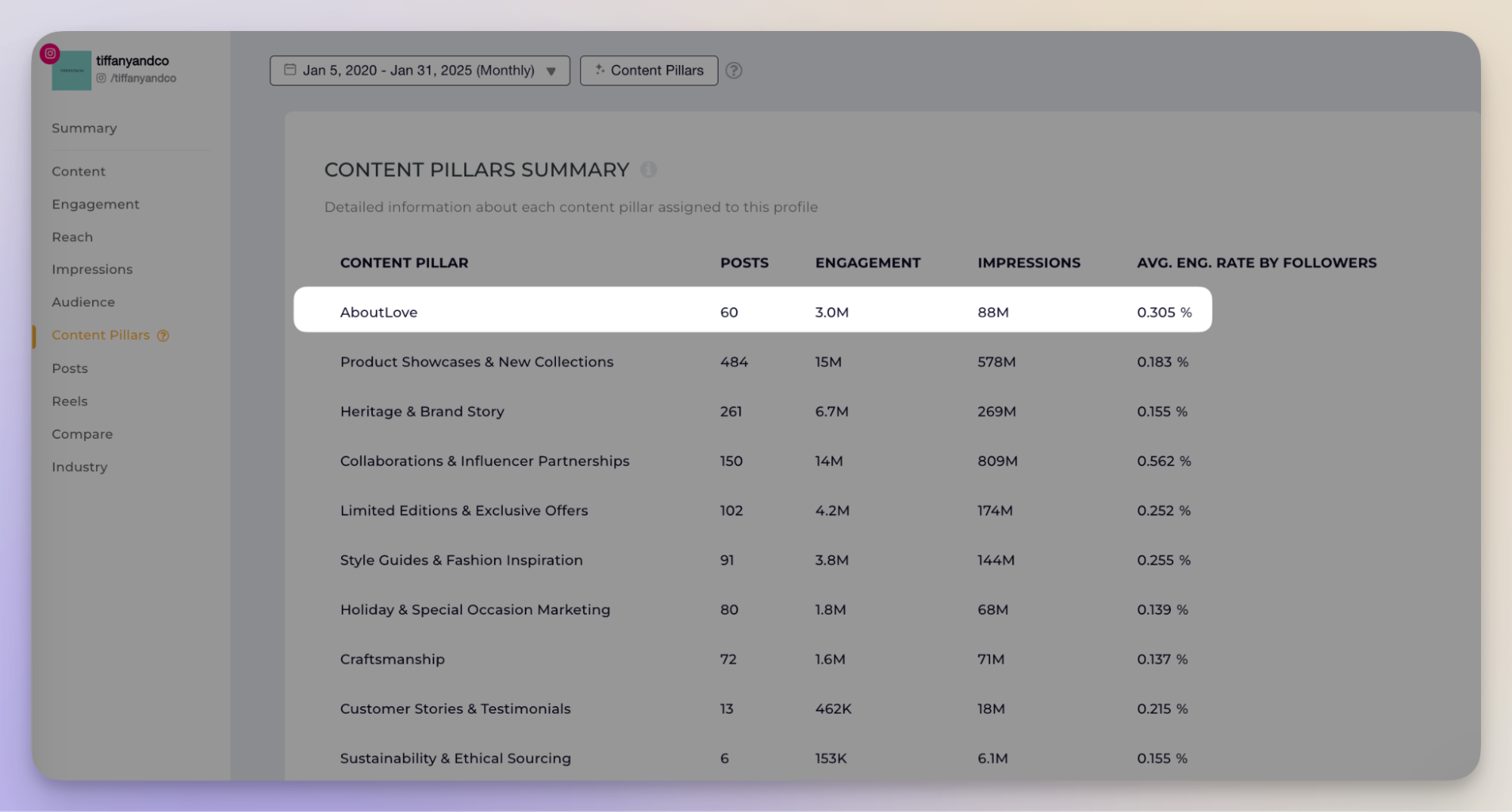1512x812 pixels.
Task: Click the 15M engagement value
Action: coord(828,362)
